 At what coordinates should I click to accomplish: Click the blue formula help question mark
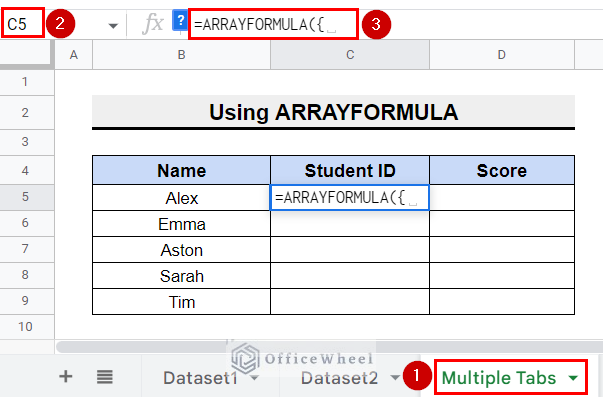click(180, 20)
